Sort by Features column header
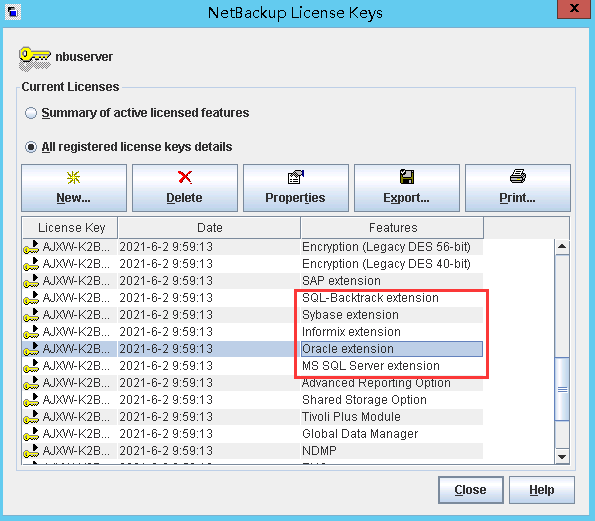The height and width of the screenshot is (521, 595). pos(393,228)
